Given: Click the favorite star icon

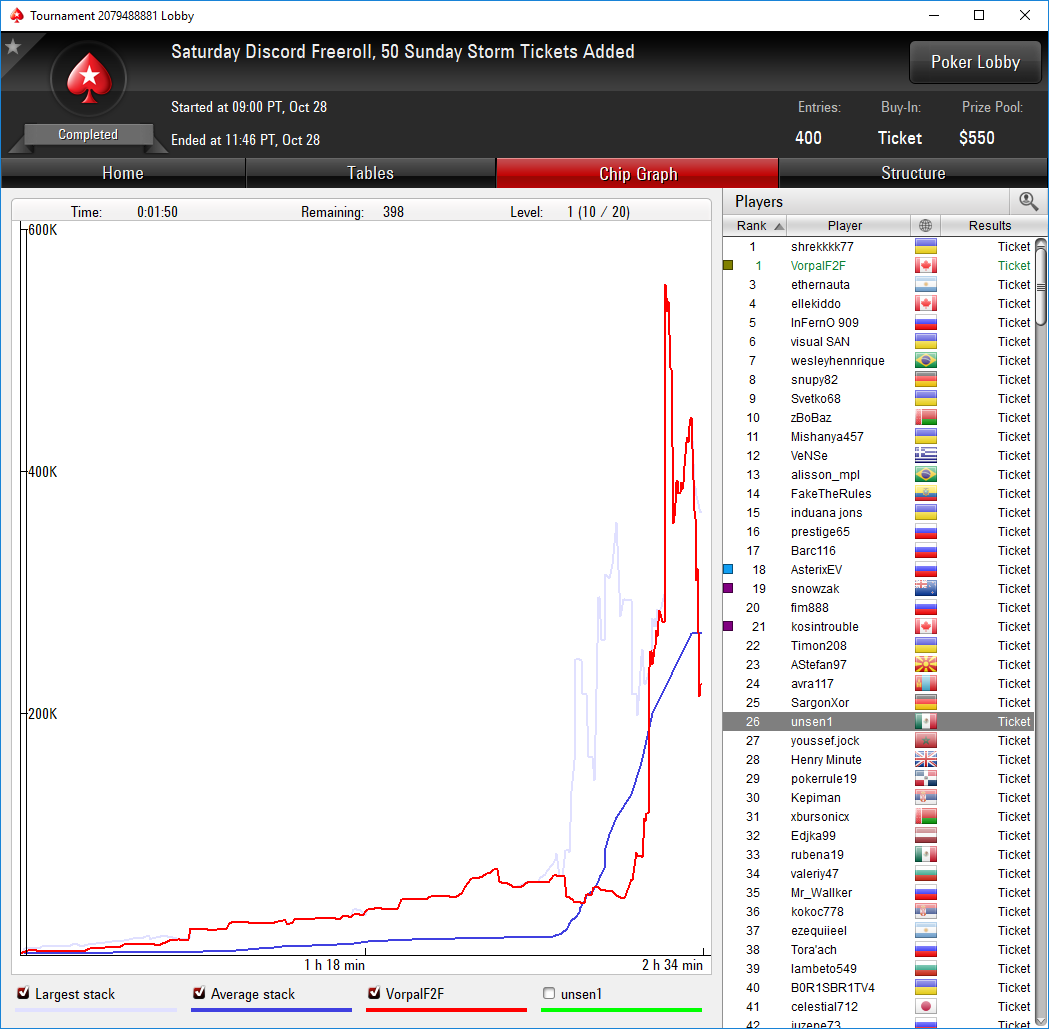Looking at the screenshot, I should [13, 47].
